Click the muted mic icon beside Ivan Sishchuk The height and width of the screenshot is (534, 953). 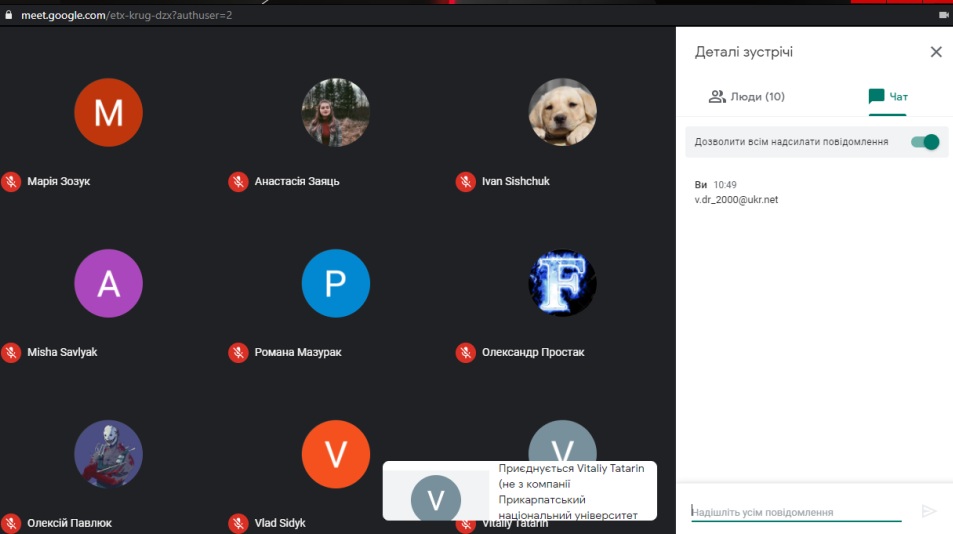click(x=465, y=181)
